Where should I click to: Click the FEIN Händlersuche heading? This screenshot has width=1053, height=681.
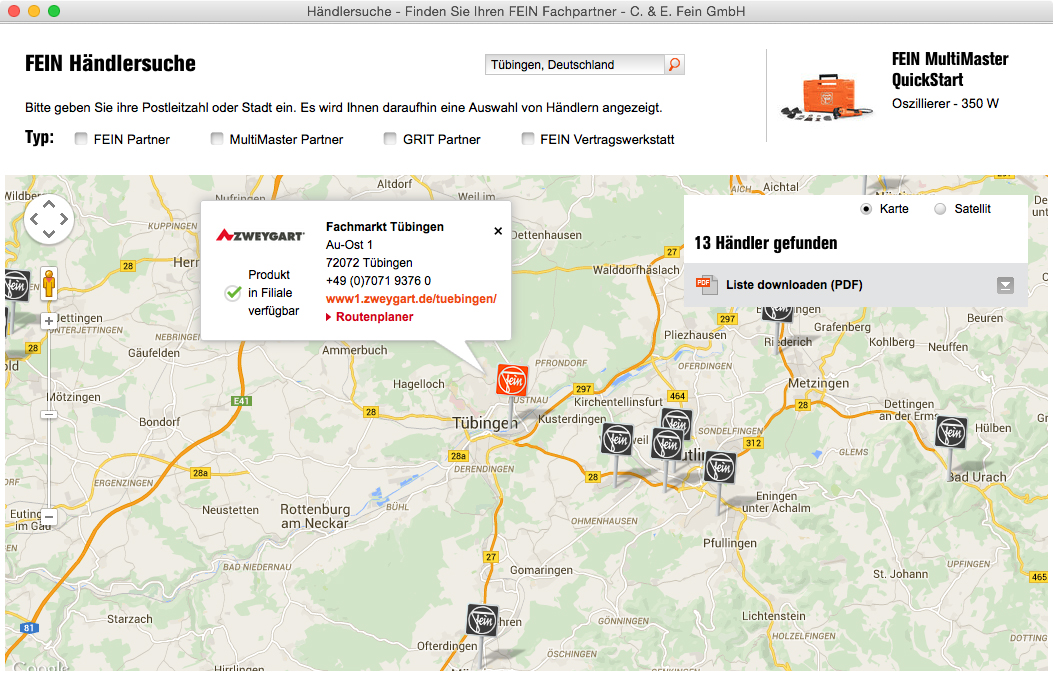coord(110,63)
